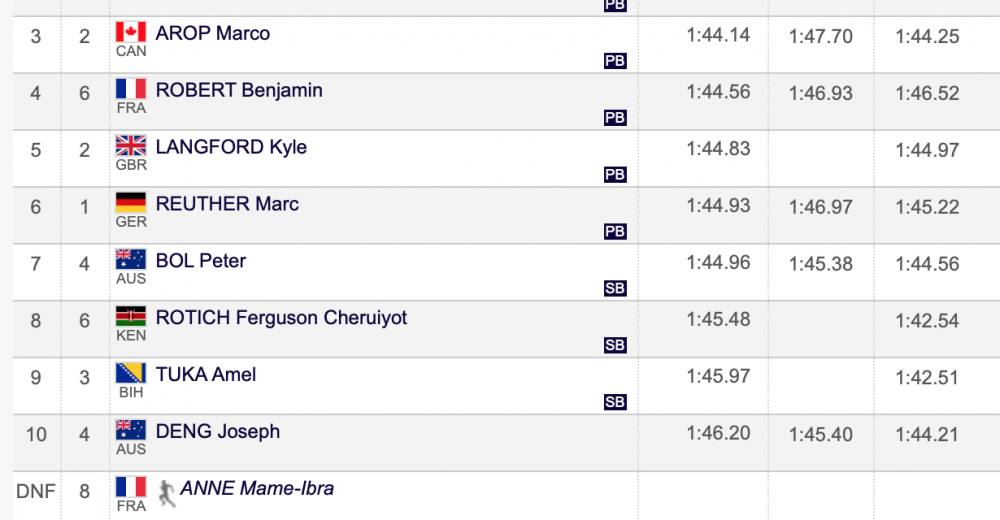Click the Bosnia flag beside TUKA Amel
Viewport: 1000px width, 520px height.
point(131,373)
